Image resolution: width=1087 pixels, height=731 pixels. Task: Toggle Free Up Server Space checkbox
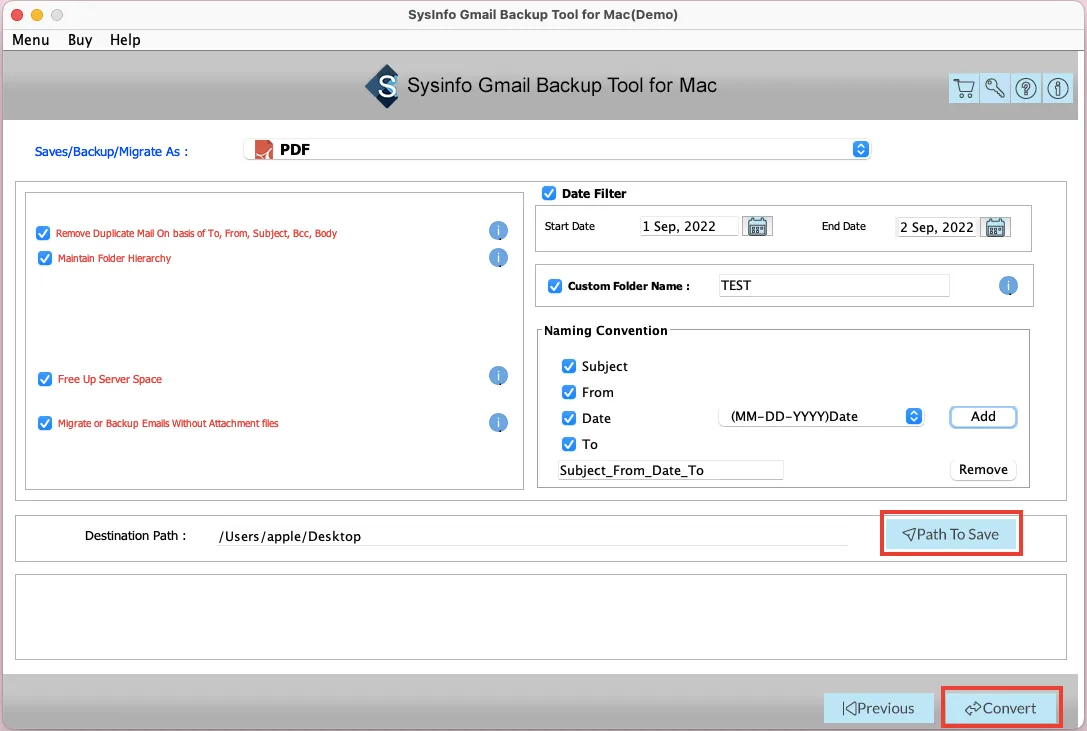[44, 379]
